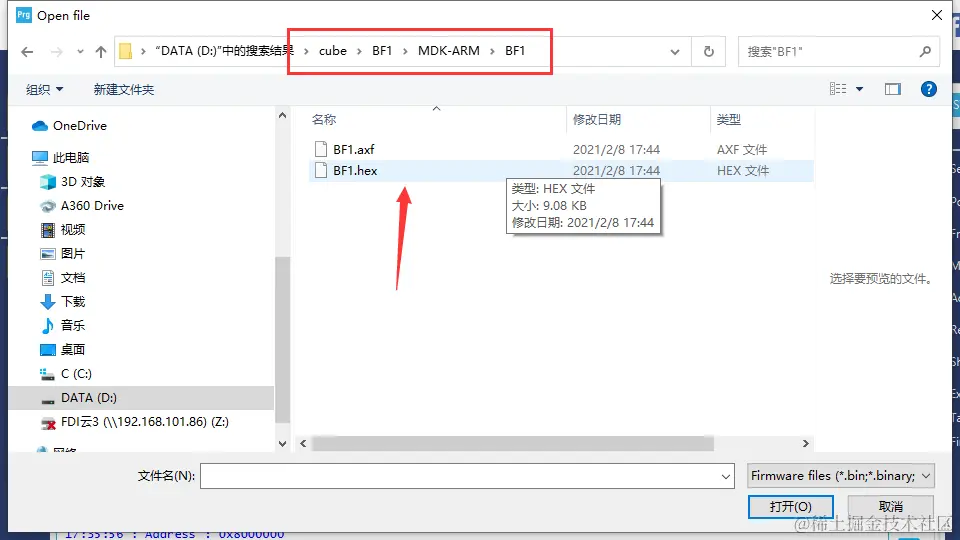Click the 取消 button

(x=890, y=507)
